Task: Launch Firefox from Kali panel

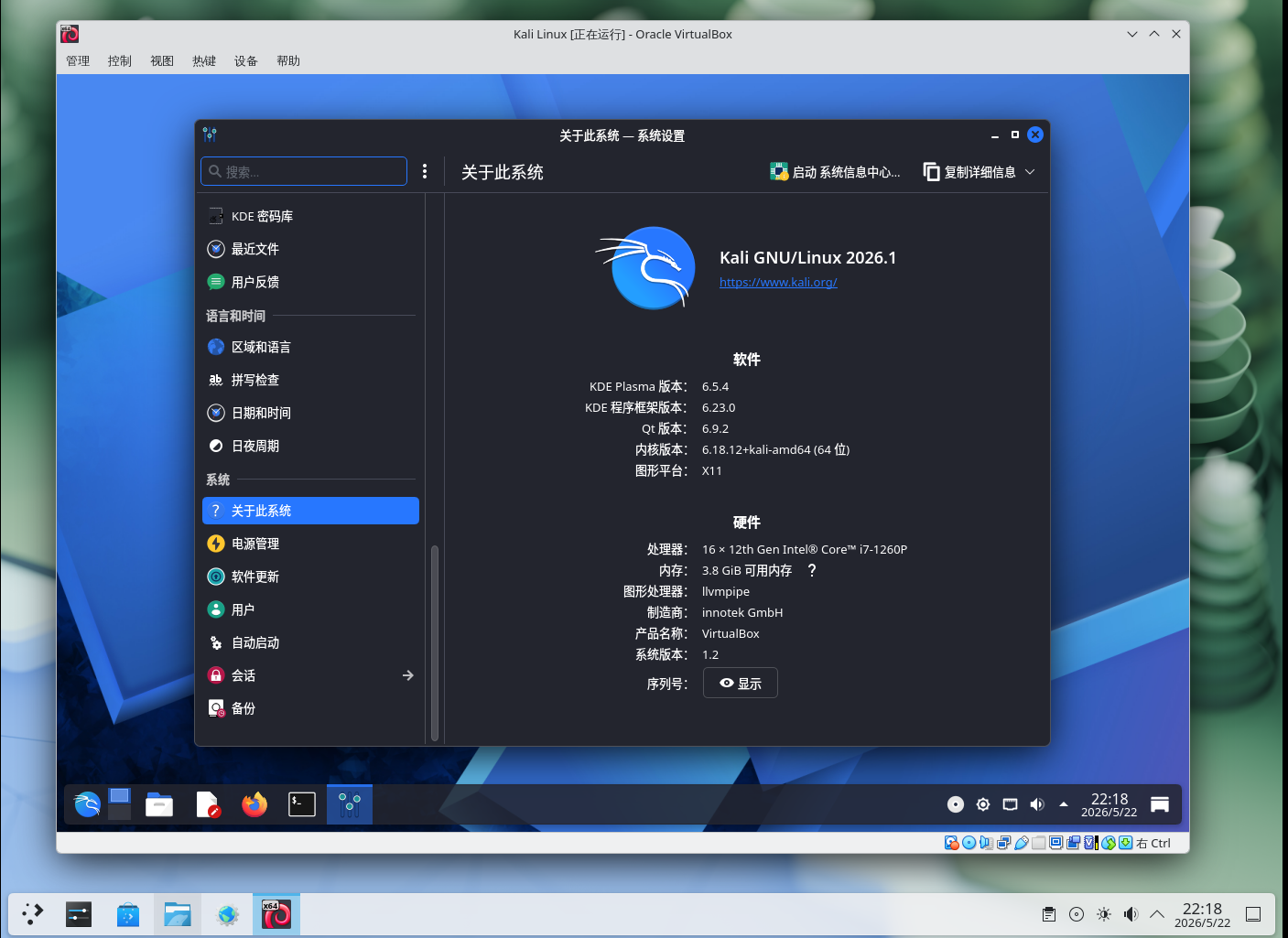Action: [x=254, y=804]
